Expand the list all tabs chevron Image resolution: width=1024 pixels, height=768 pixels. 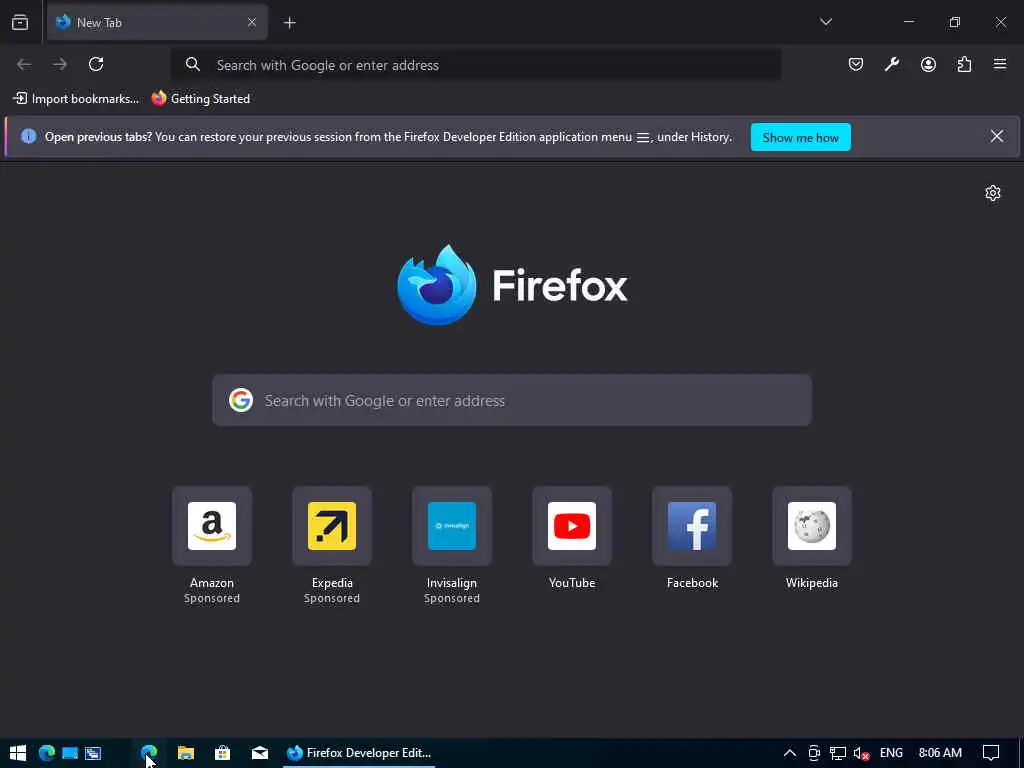pos(825,22)
